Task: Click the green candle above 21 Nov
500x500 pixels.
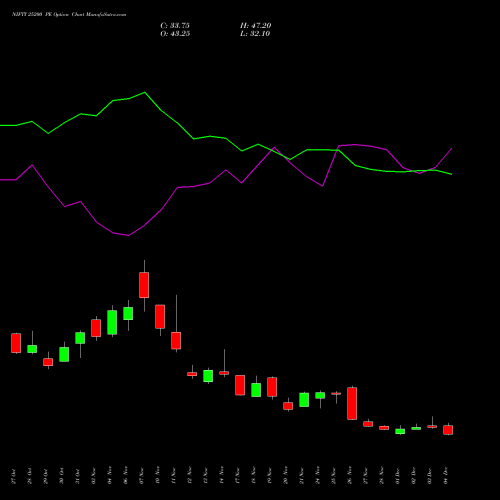Action: 304,400
